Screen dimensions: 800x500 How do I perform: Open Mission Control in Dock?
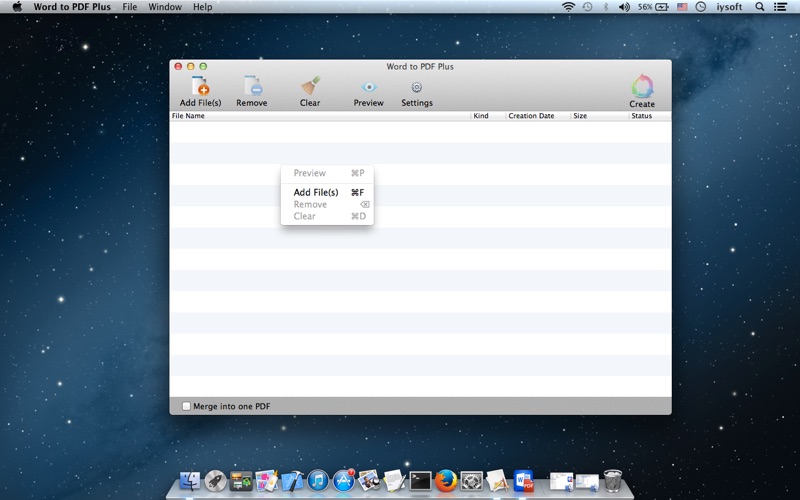241,481
